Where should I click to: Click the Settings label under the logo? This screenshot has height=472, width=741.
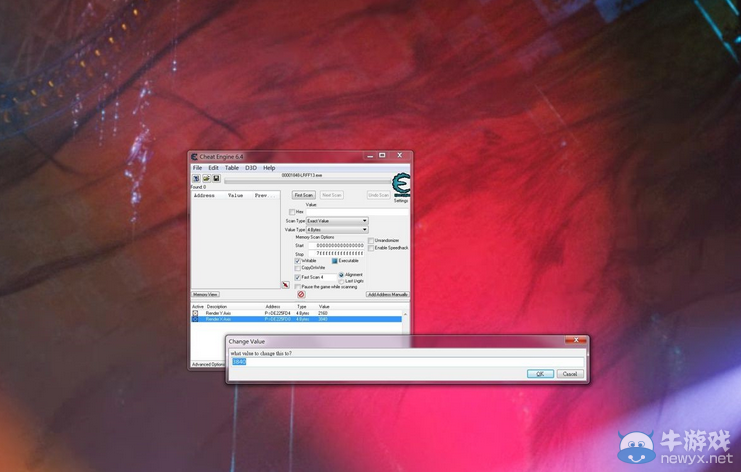[401, 201]
